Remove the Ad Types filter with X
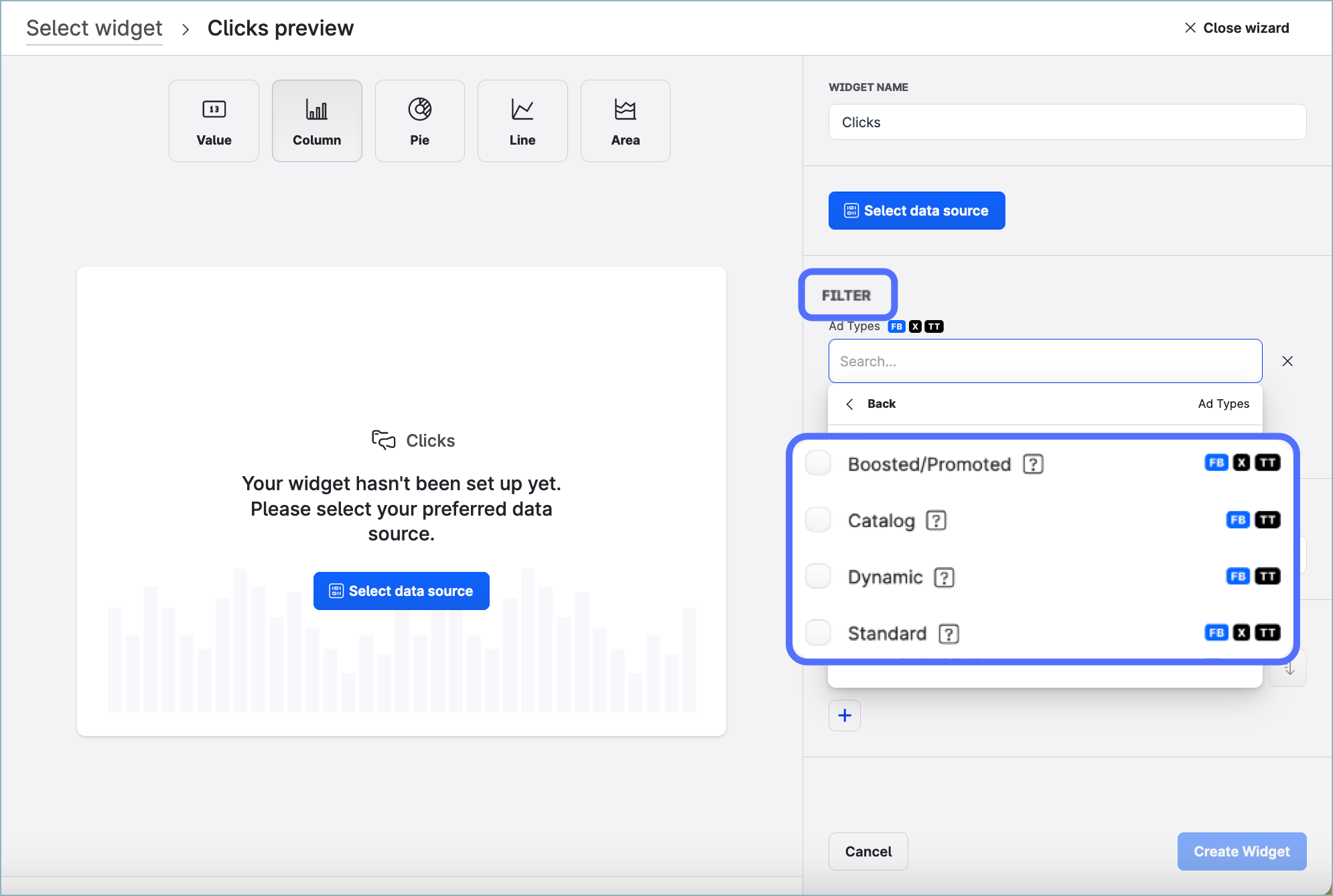The height and width of the screenshot is (896, 1333). point(1287,361)
